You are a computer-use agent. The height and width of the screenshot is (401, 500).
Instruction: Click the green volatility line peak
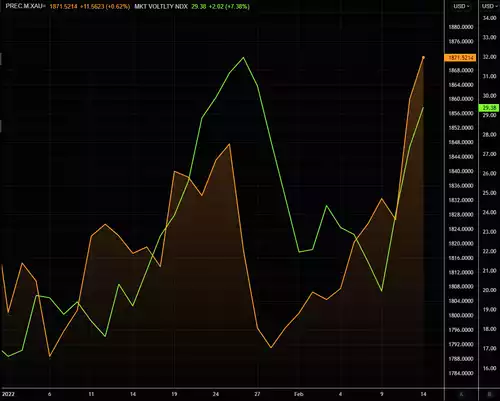243,57
